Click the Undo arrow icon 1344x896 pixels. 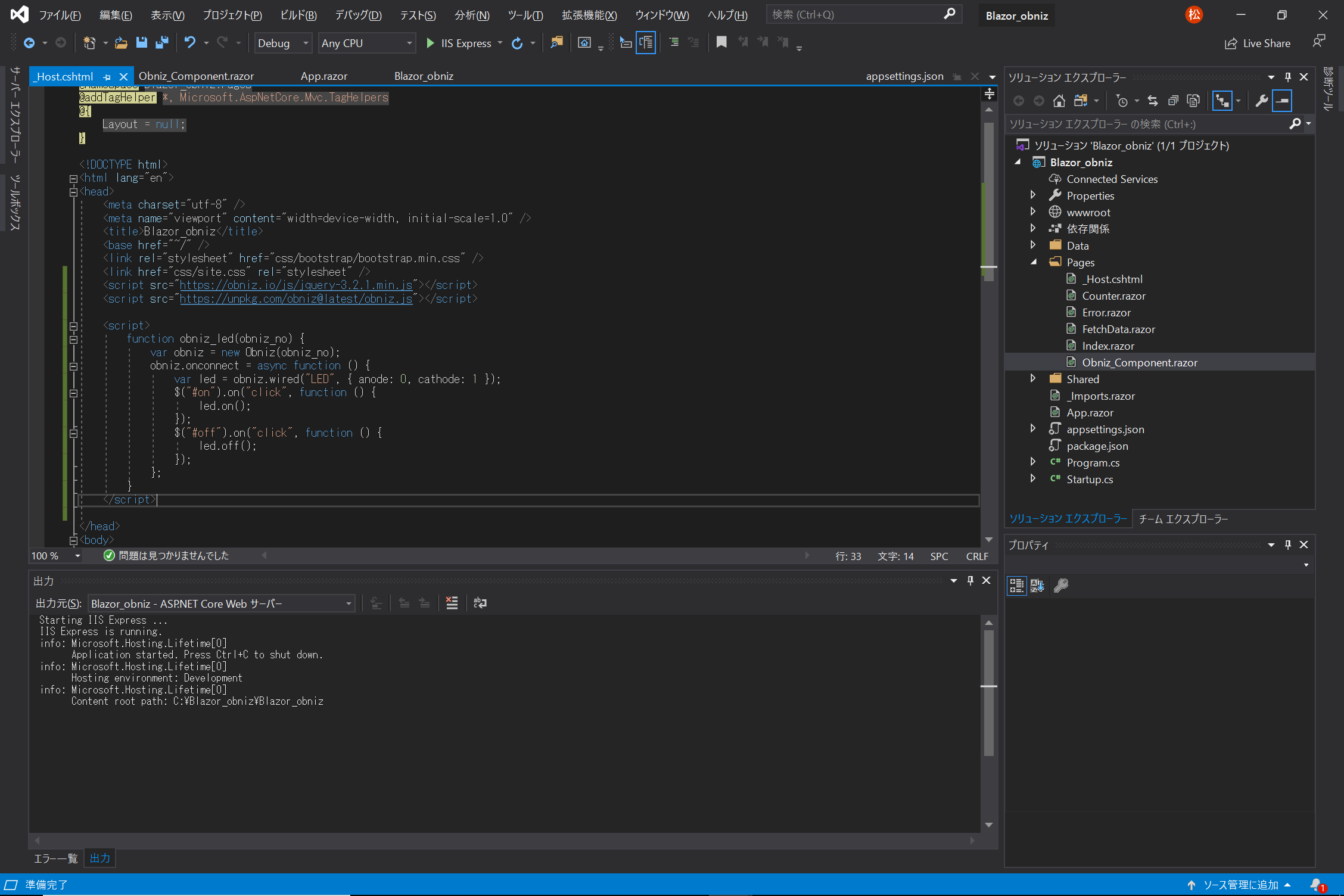tap(189, 43)
